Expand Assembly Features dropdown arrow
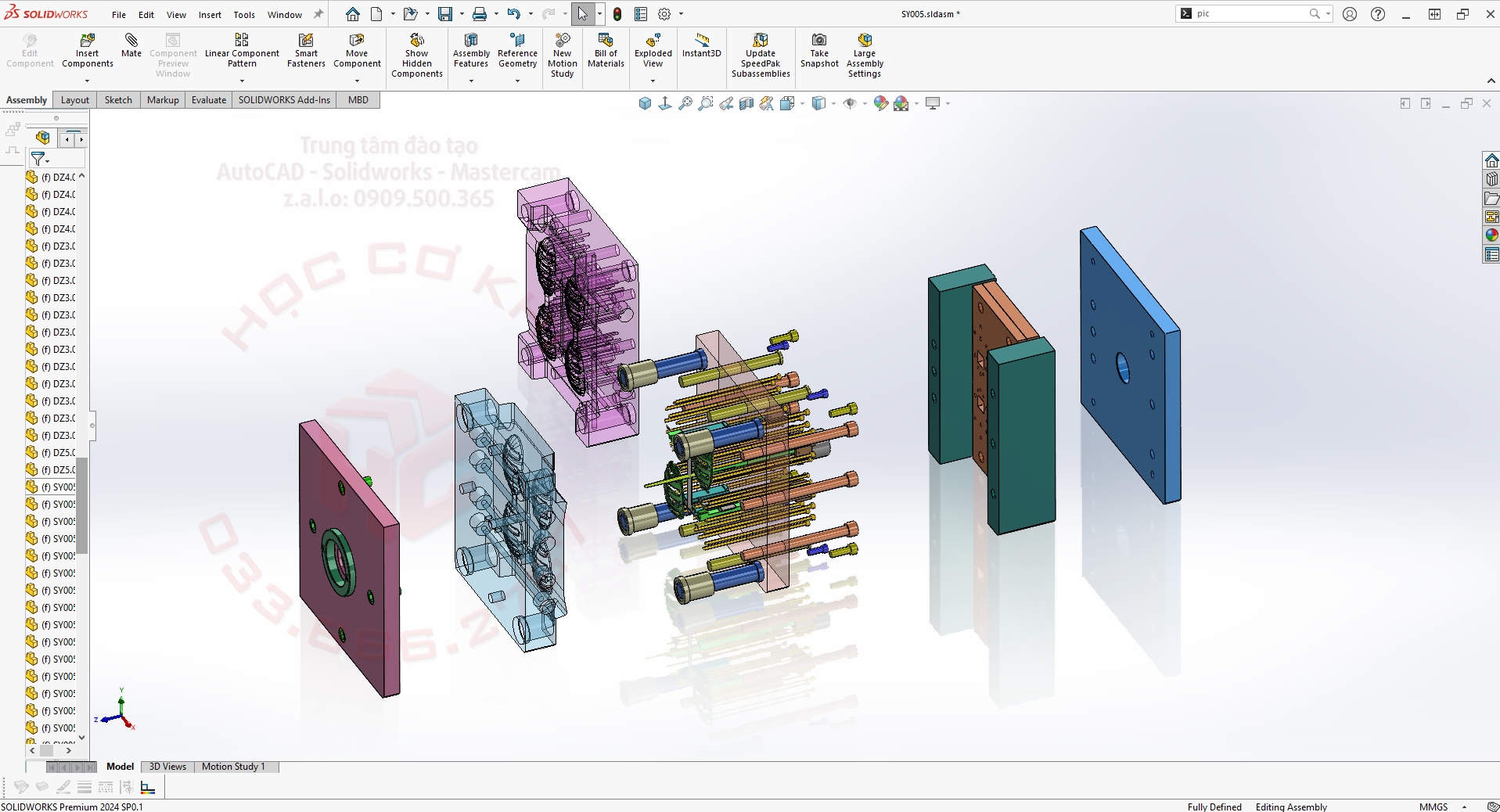The width and height of the screenshot is (1500, 812). [471, 81]
